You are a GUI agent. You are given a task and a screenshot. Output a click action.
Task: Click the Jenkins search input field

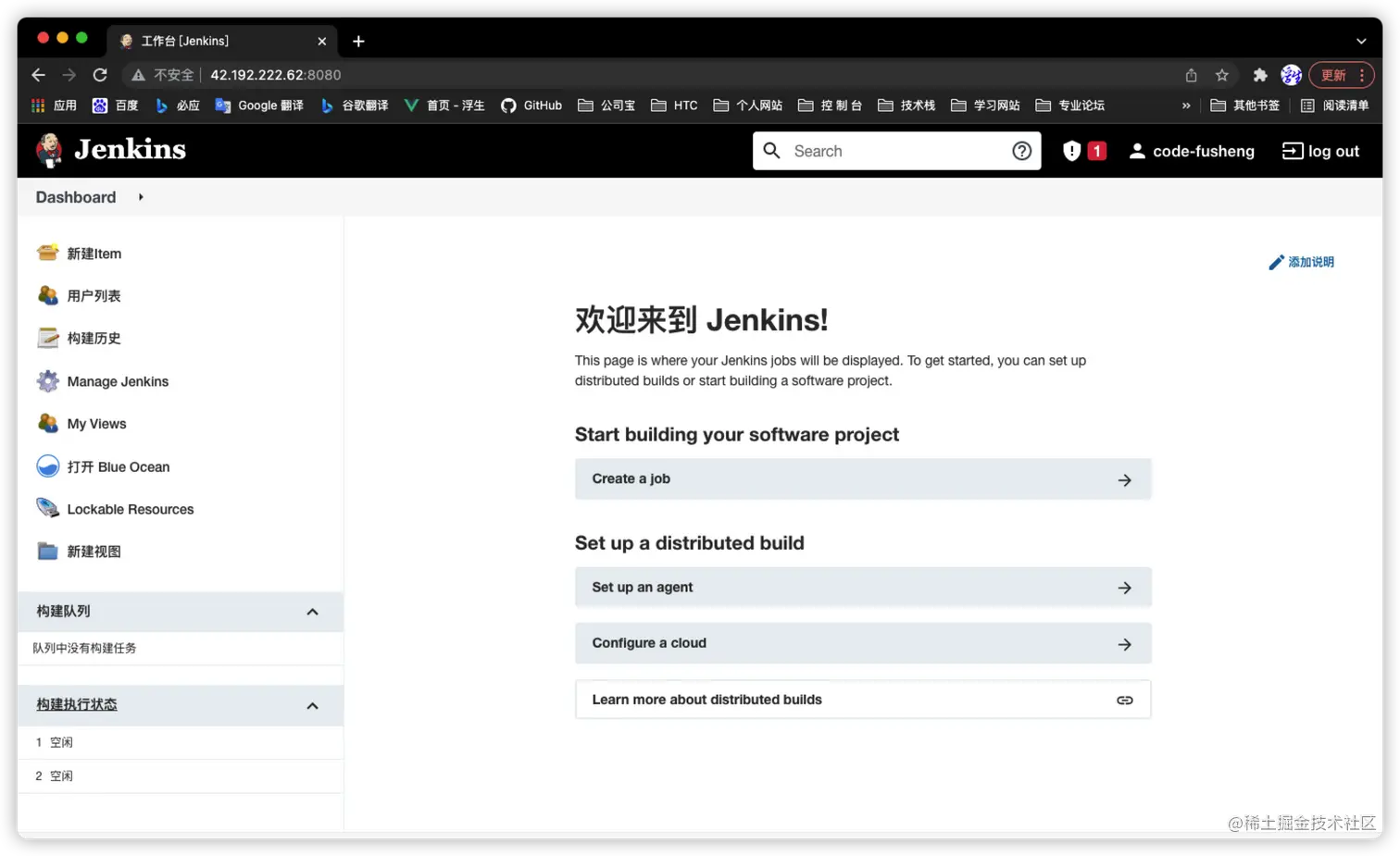pyautogui.click(x=895, y=151)
